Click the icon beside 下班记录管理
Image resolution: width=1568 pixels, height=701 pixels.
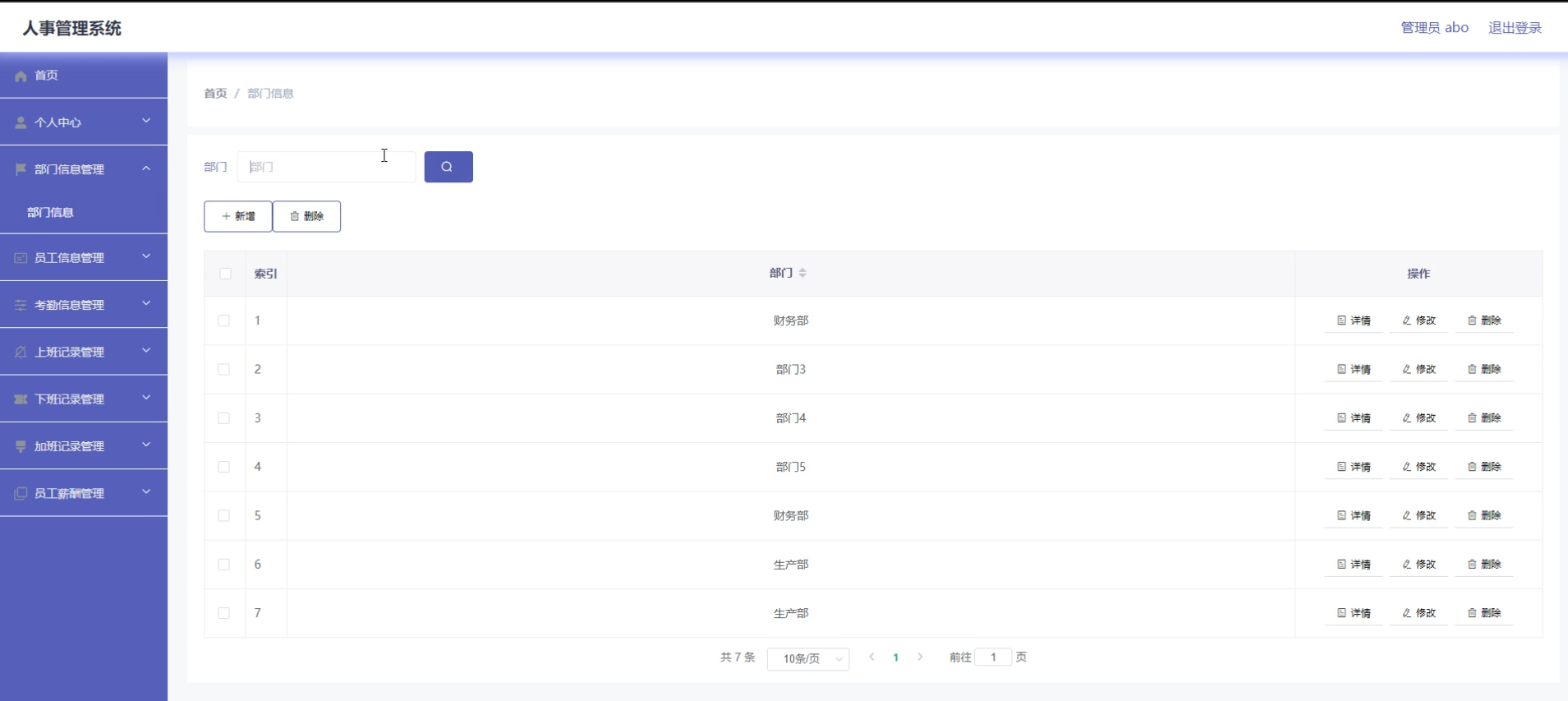[21, 399]
